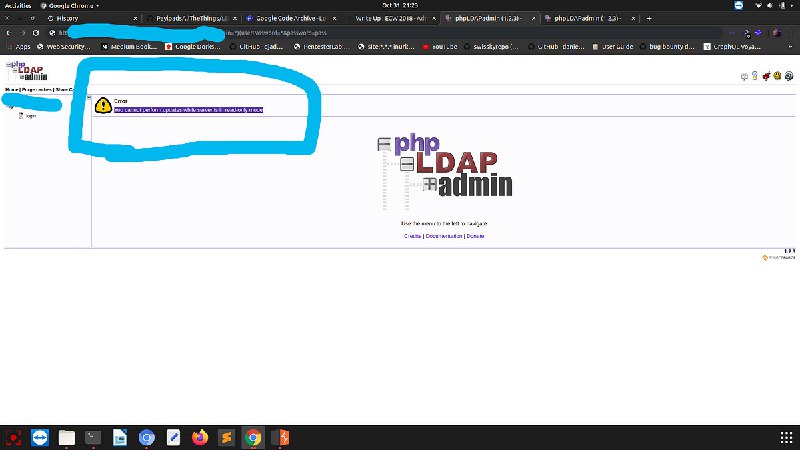Image resolution: width=800 pixels, height=450 pixels.
Task: Click the address bar URL field
Action: click(x=385, y=33)
